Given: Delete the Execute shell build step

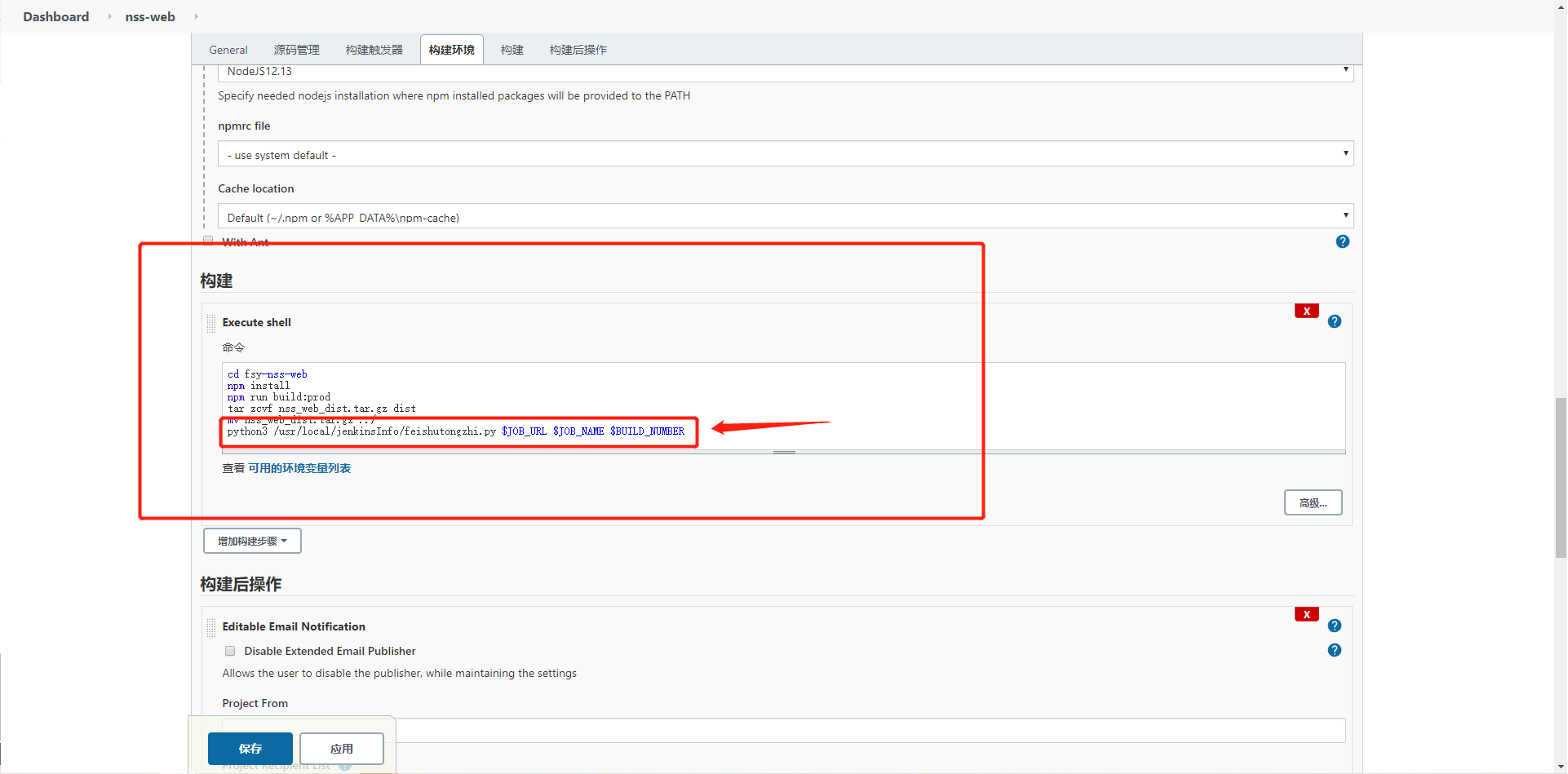Looking at the screenshot, I should tap(1306, 311).
